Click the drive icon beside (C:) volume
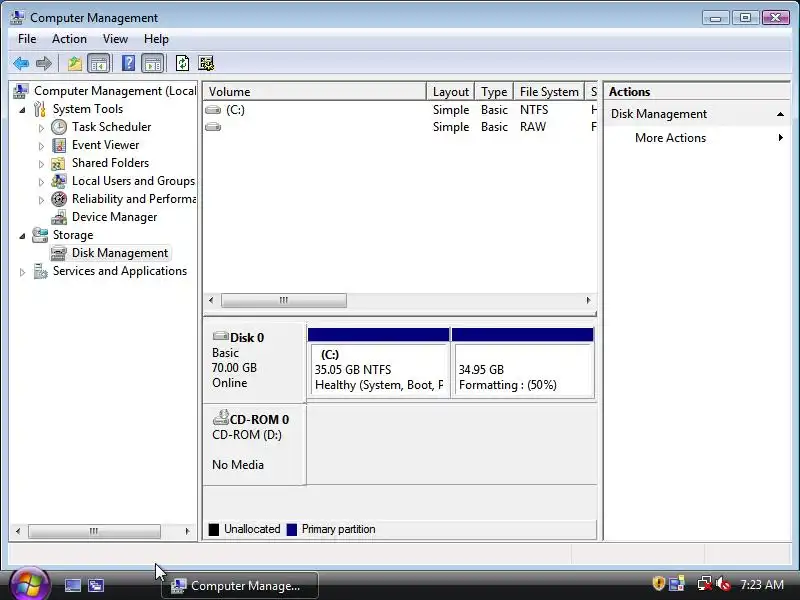This screenshot has height=600, width=800. click(x=213, y=110)
